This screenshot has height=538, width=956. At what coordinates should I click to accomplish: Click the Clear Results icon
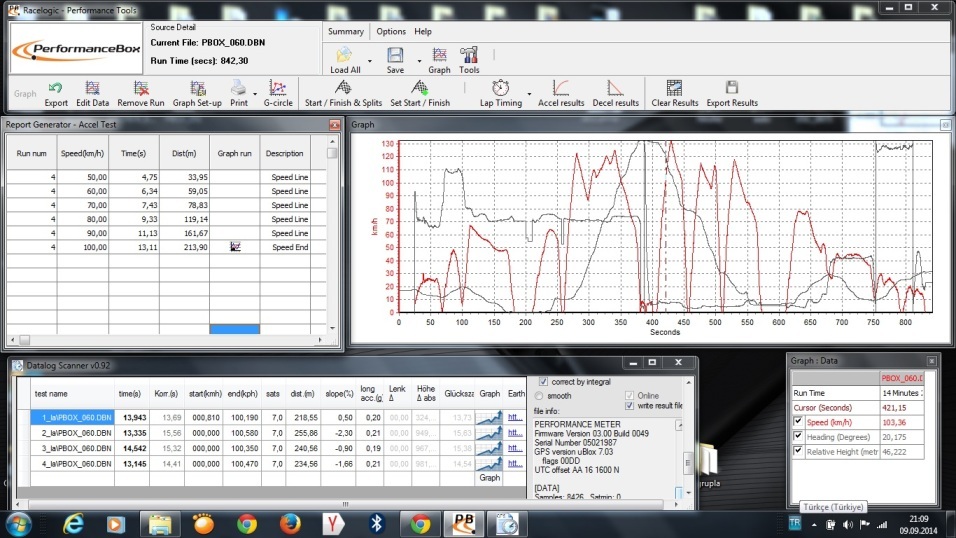point(674,89)
